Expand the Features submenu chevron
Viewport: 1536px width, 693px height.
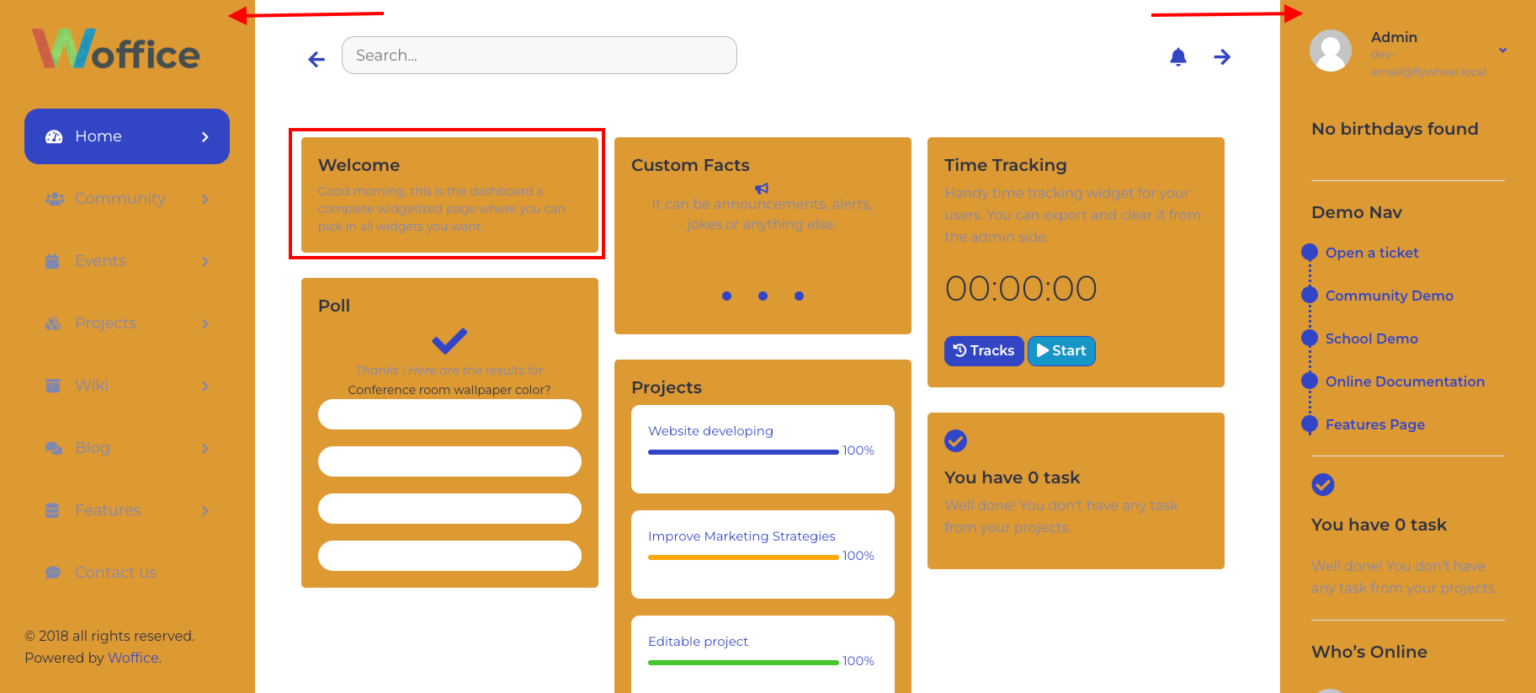(x=205, y=510)
